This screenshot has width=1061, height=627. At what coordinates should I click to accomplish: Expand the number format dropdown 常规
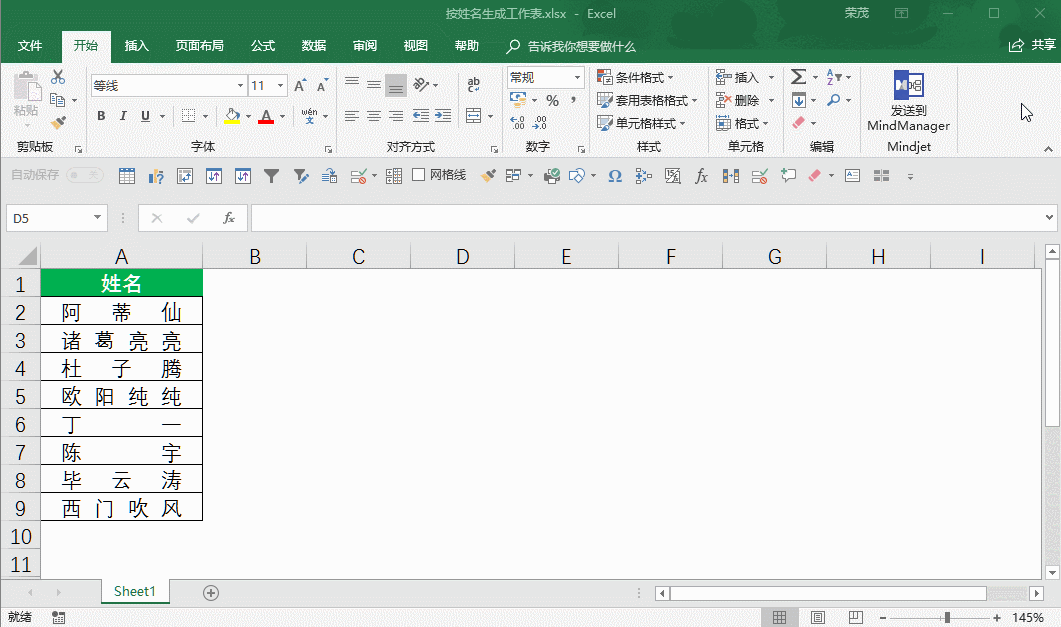click(577, 77)
